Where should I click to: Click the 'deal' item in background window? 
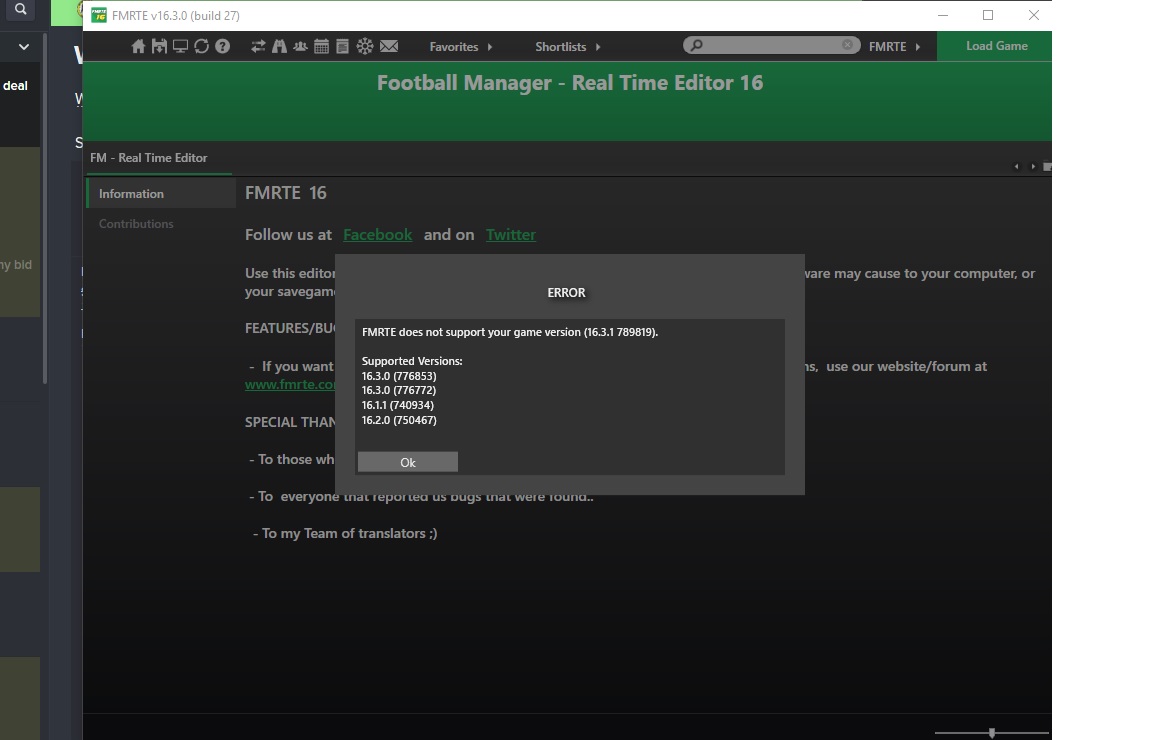click(x=15, y=86)
